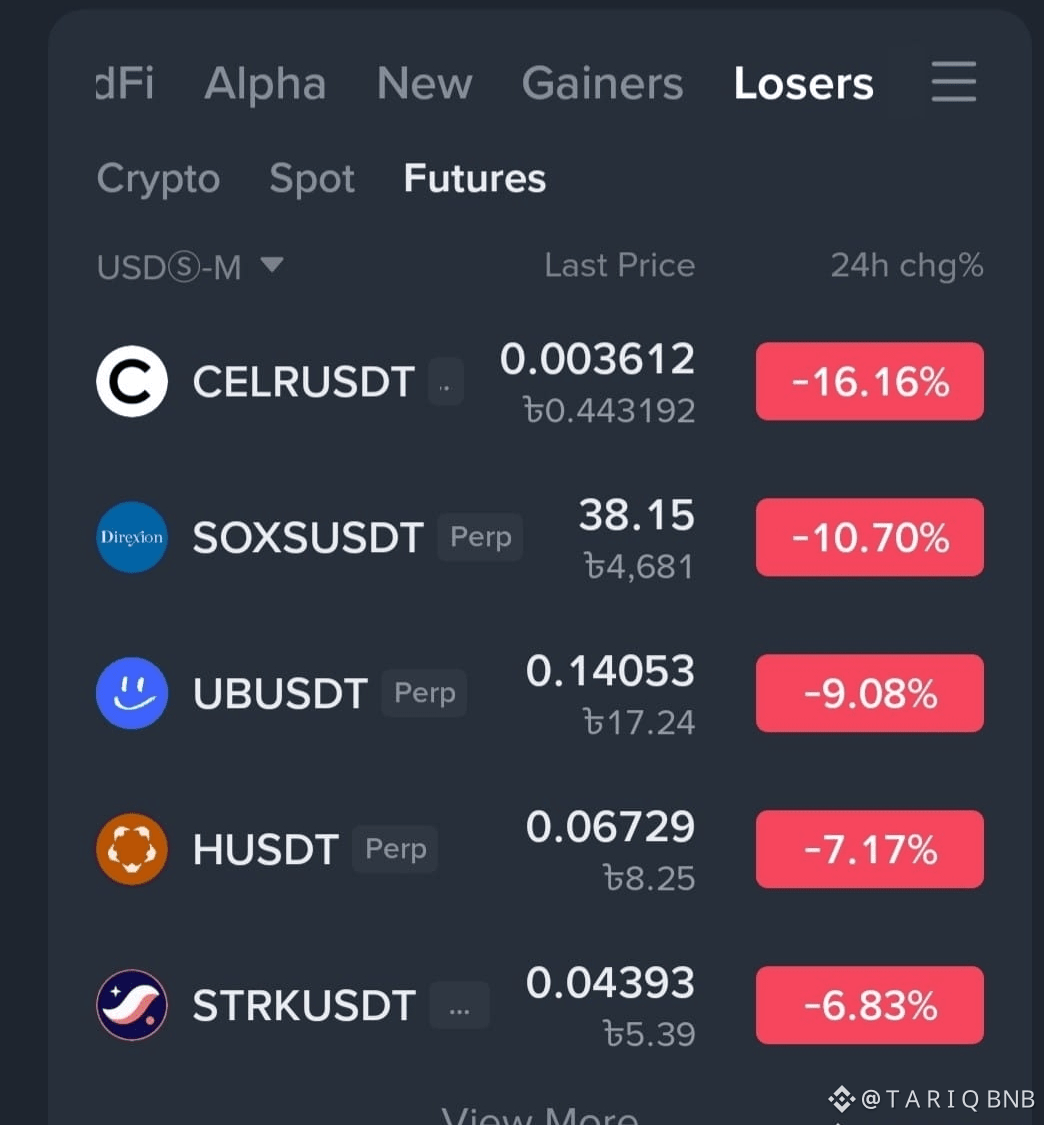Tap the UB smiley coin icon
This screenshot has width=1044, height=1125.
click(132, 693)
